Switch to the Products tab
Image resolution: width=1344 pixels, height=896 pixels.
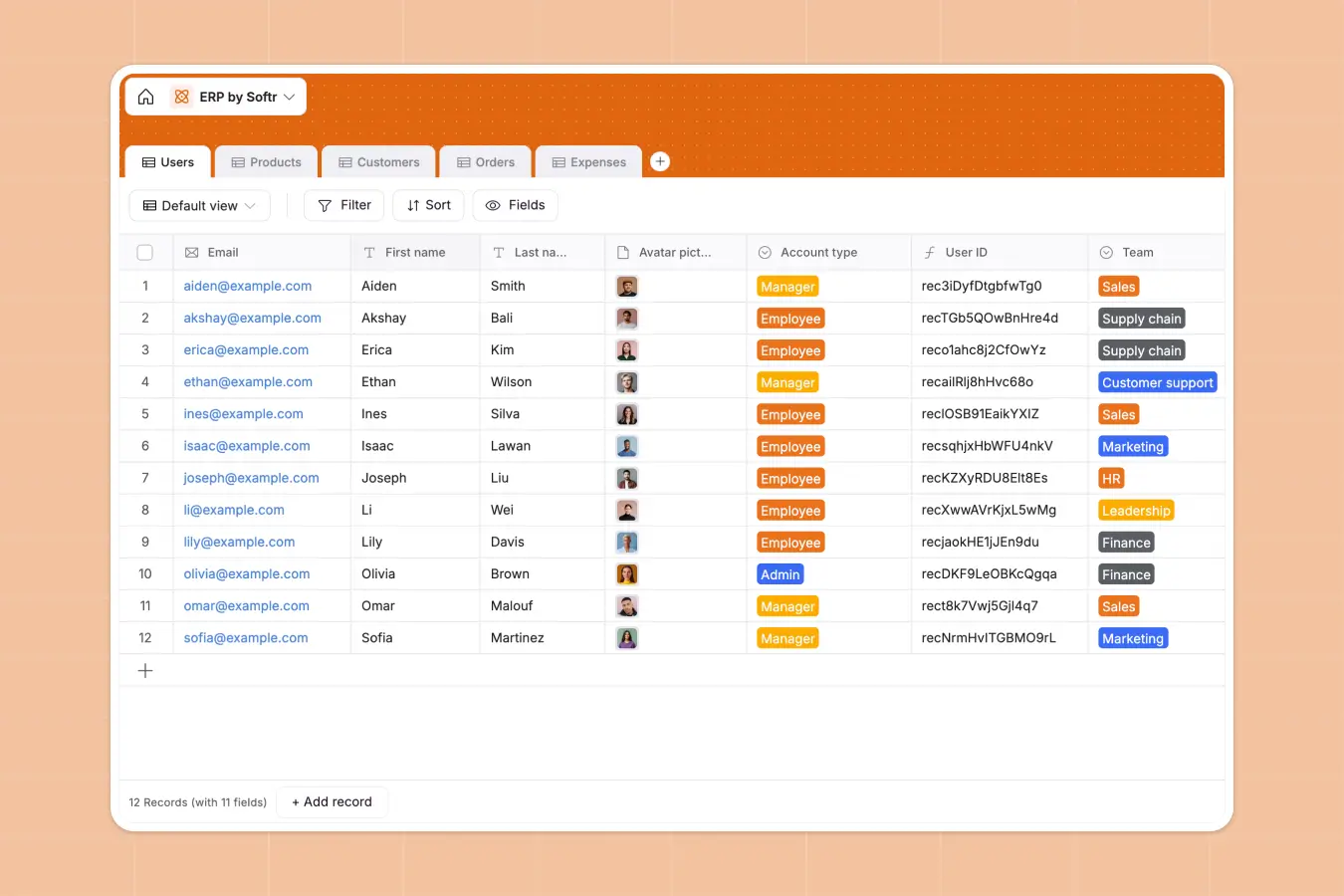(x=266, y=161)
